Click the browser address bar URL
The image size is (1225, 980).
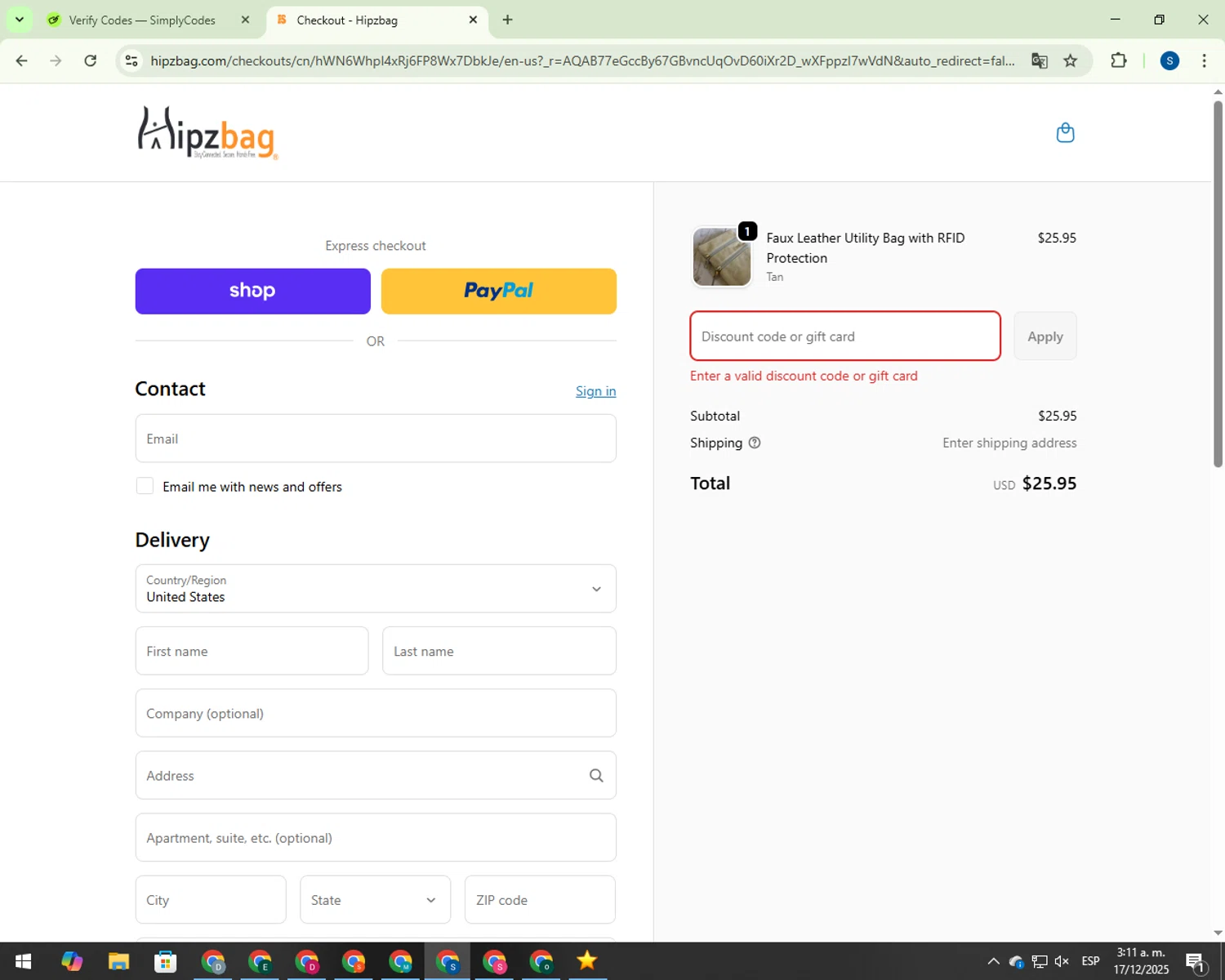582,60
